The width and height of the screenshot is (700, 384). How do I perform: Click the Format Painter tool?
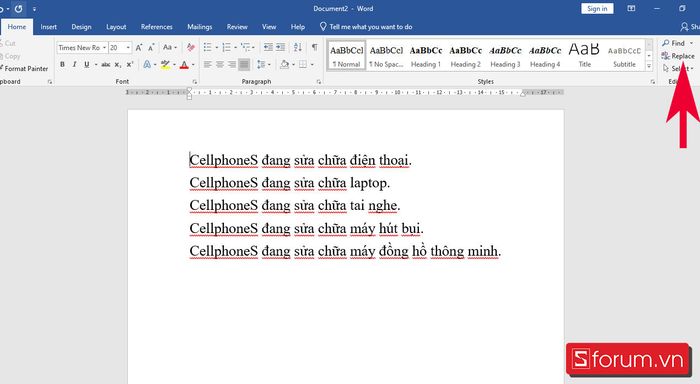click(x=24, y=69)
